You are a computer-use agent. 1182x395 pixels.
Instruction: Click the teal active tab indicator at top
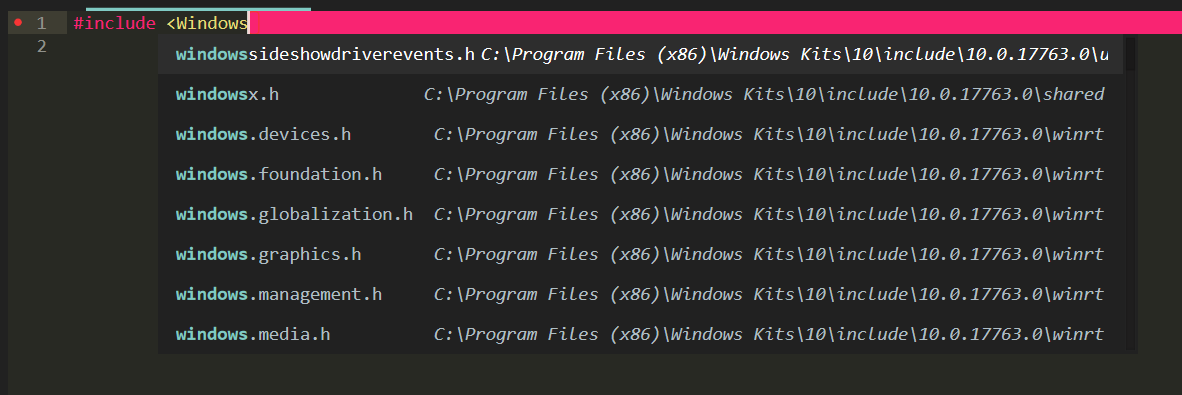pos(198,8)
